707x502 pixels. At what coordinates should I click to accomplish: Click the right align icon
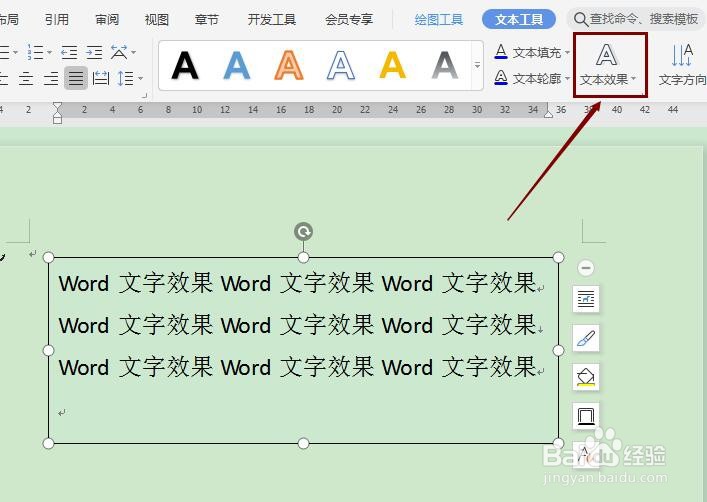pos(51,78)
